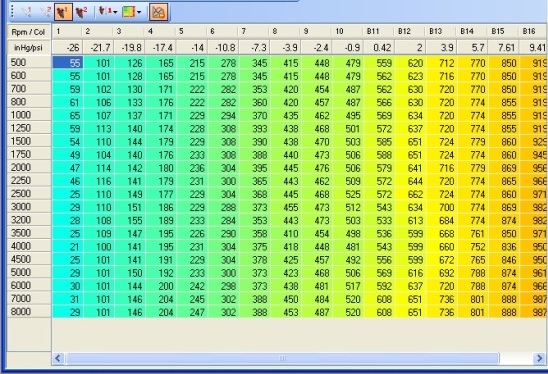Click cell 641 in the 2000 rpm row
Image resolution: width=548 pixels, height=374 pixels.
(410, 168)
